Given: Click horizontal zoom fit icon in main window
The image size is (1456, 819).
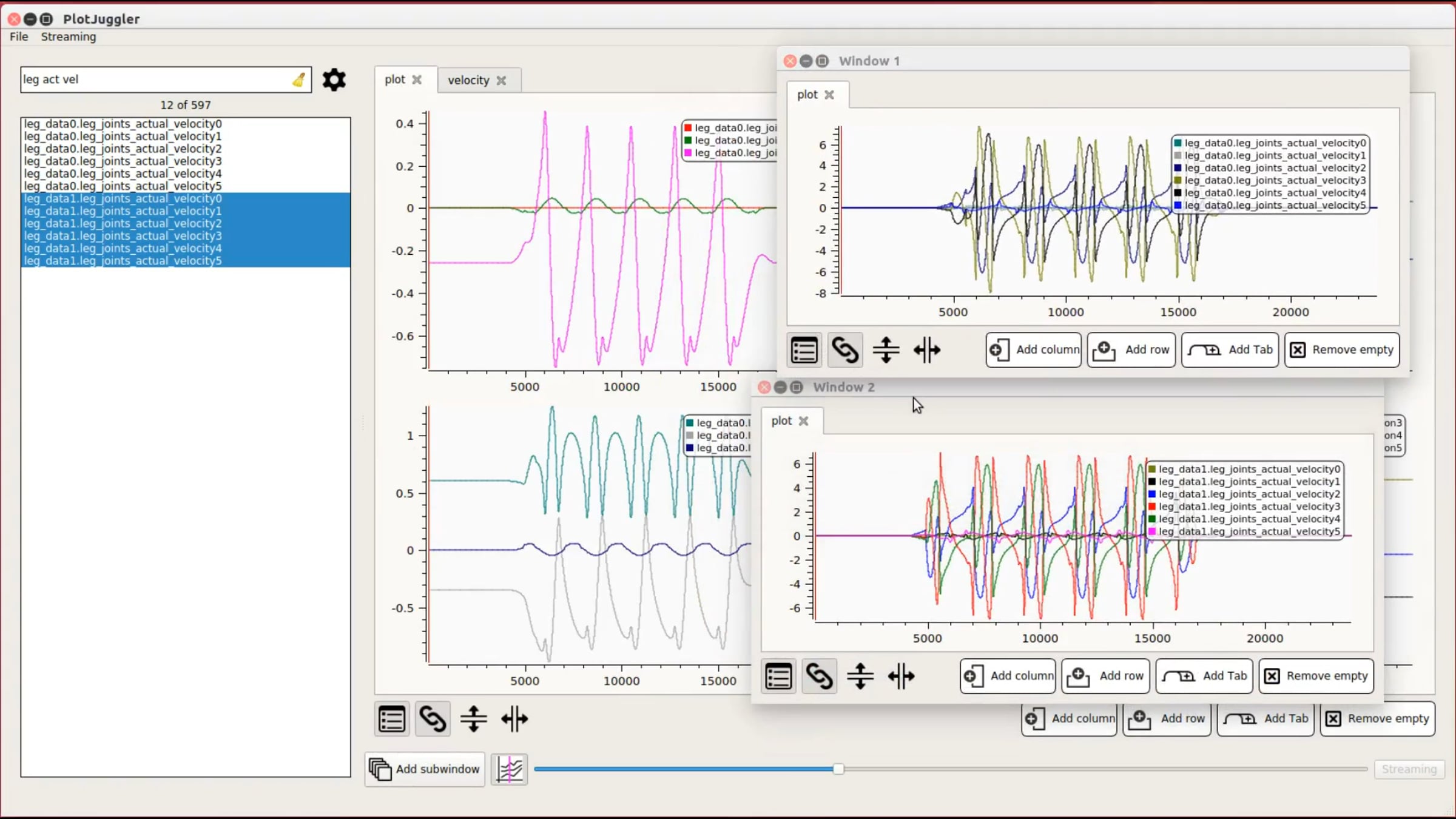Looking at the screenshot, I should click(514, 720).
